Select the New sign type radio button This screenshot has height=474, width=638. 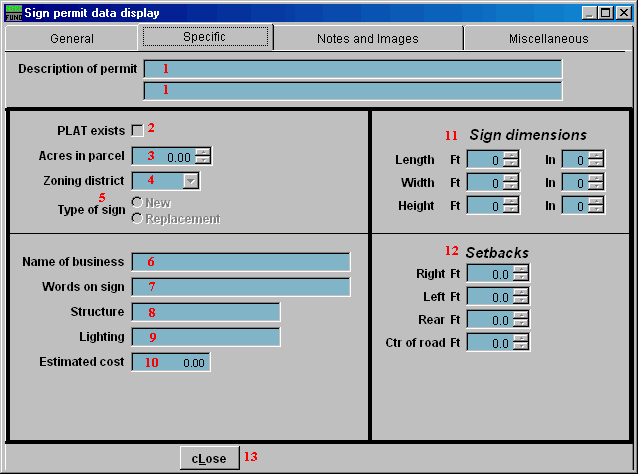[137, 203]
